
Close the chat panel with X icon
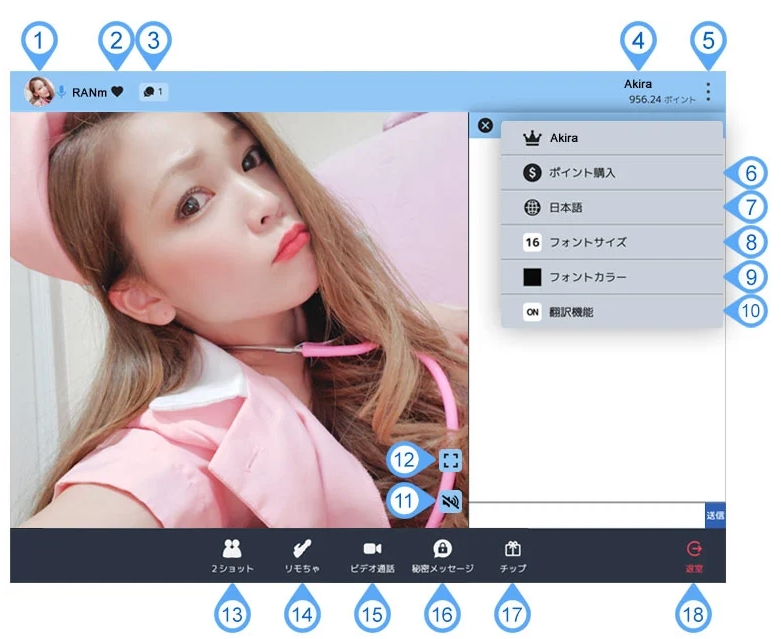pos(485,126)
